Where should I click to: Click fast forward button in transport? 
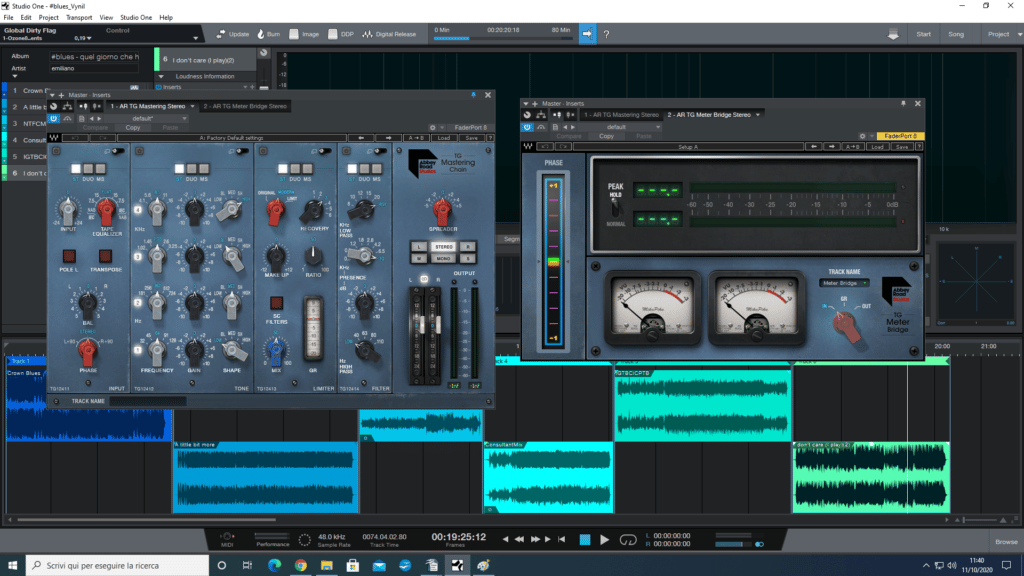pos(535,539)
